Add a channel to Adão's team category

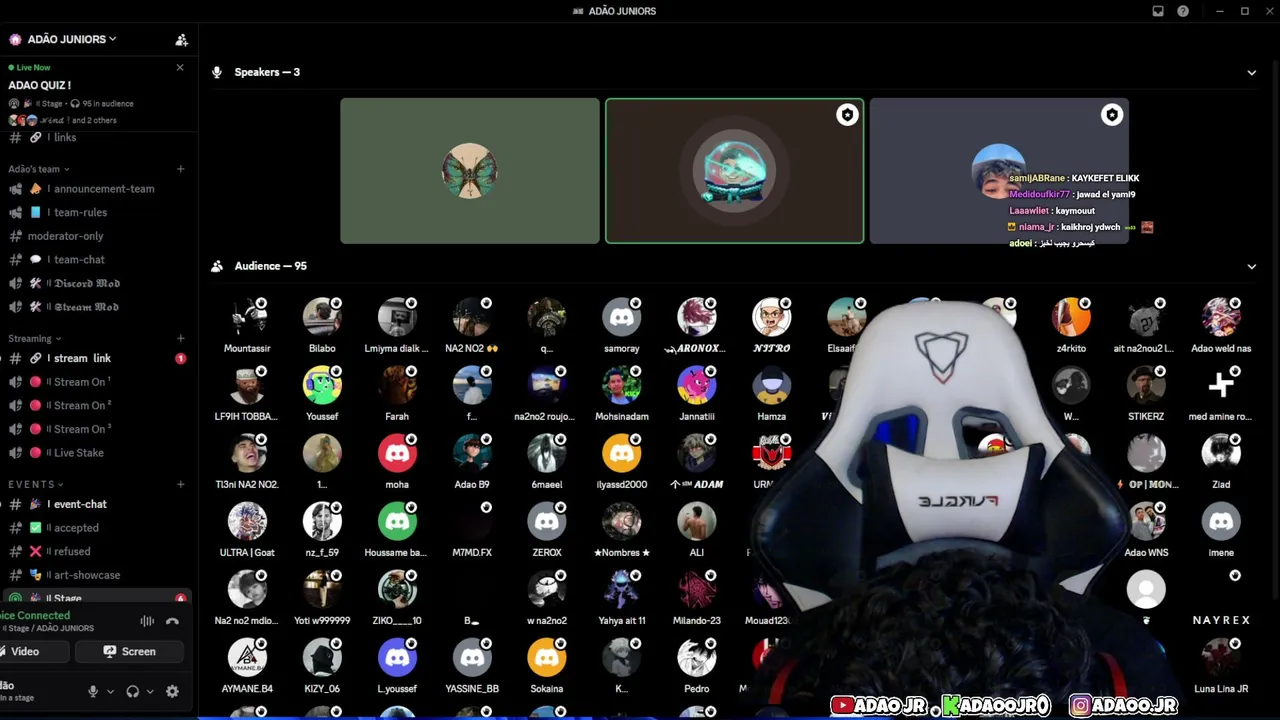pos(181,169)
